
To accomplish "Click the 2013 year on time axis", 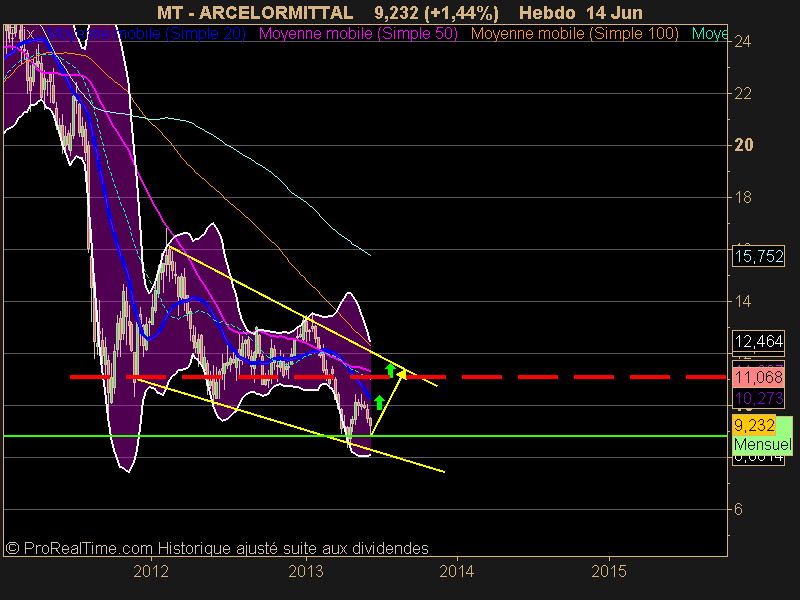I will (306, 571).
